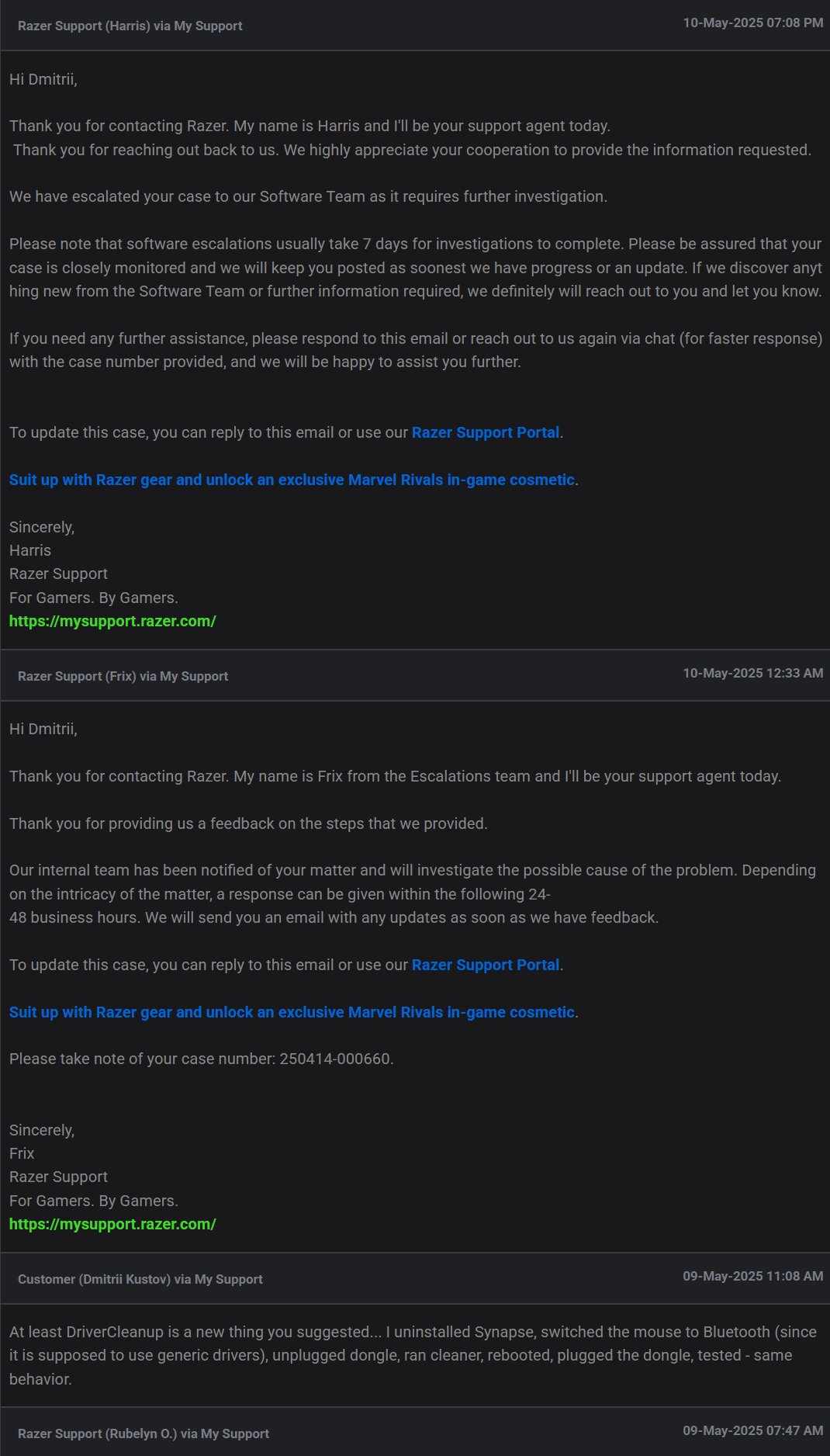The height and width of the screenshot is (1456, 830).
Task: Open mysupport.razer.com link under Frix signature
Action: coord(112,1224)
